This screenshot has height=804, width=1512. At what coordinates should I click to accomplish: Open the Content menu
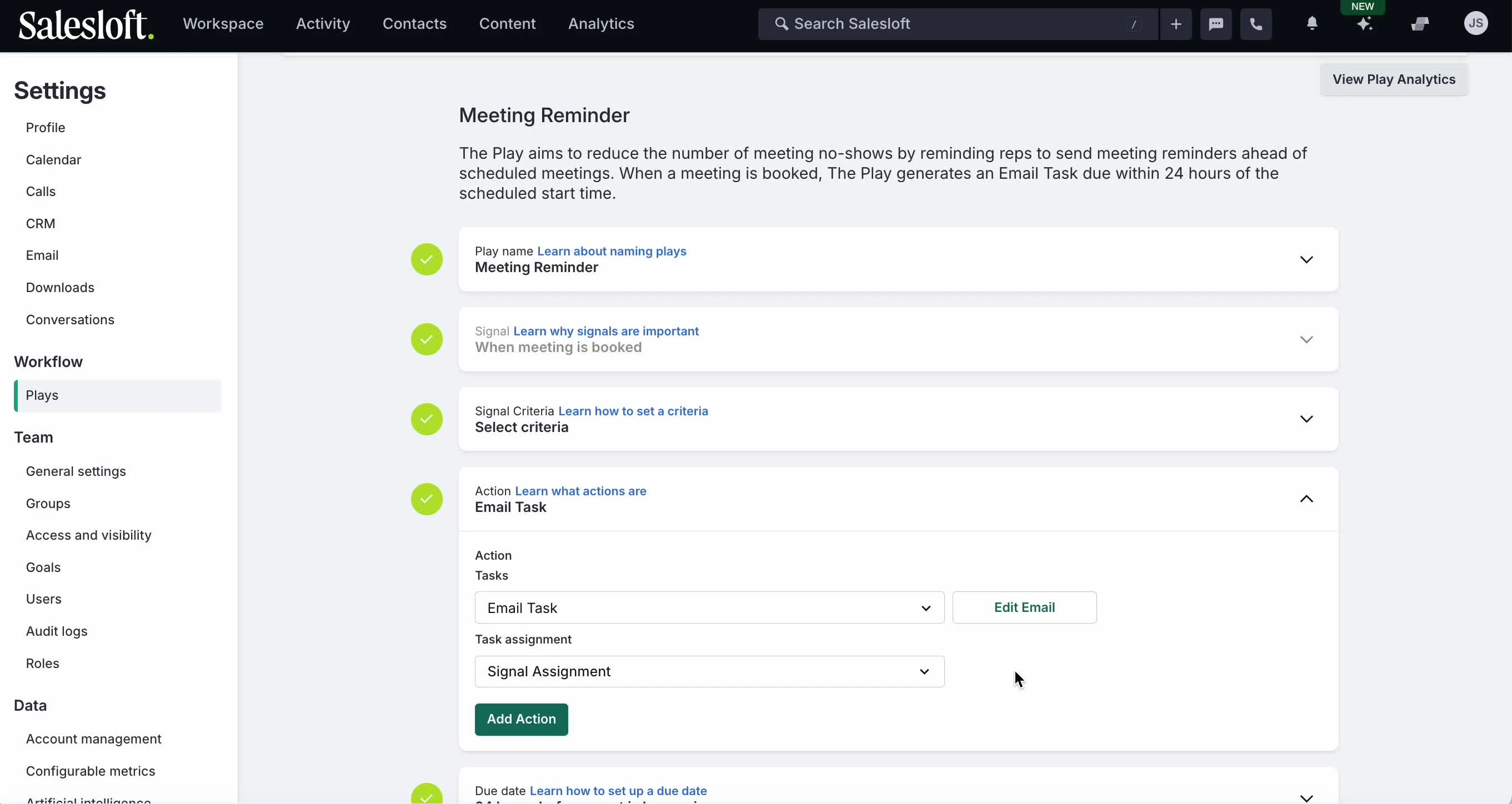tap(507, 23)
